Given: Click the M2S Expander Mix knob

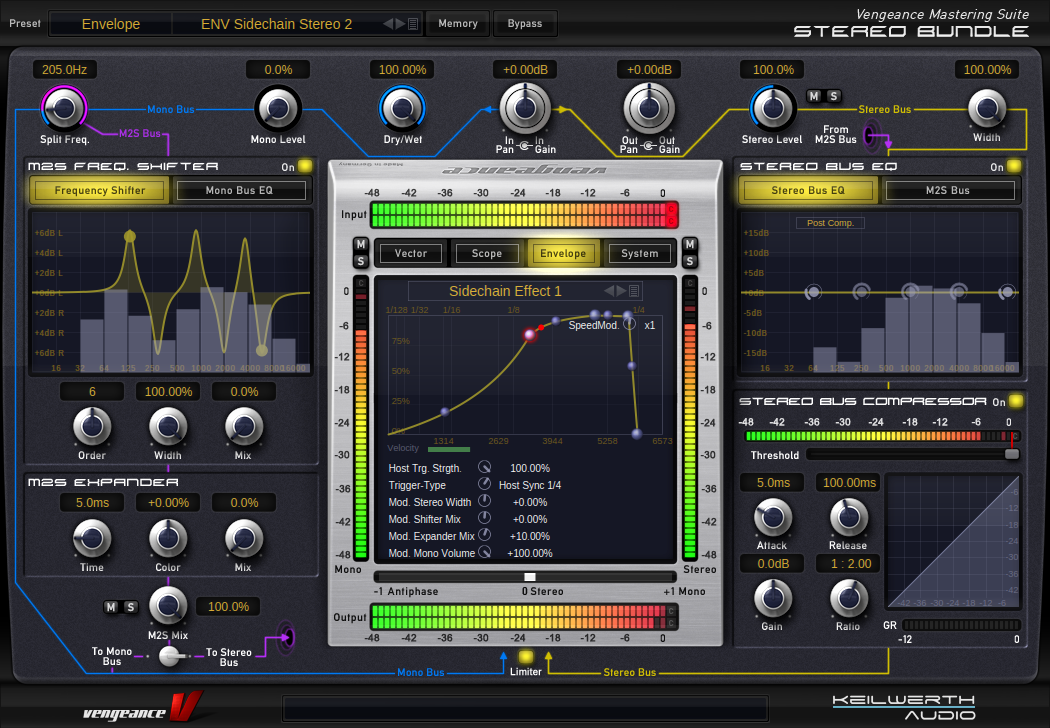Looking at the screenshot, I should 244,538.
